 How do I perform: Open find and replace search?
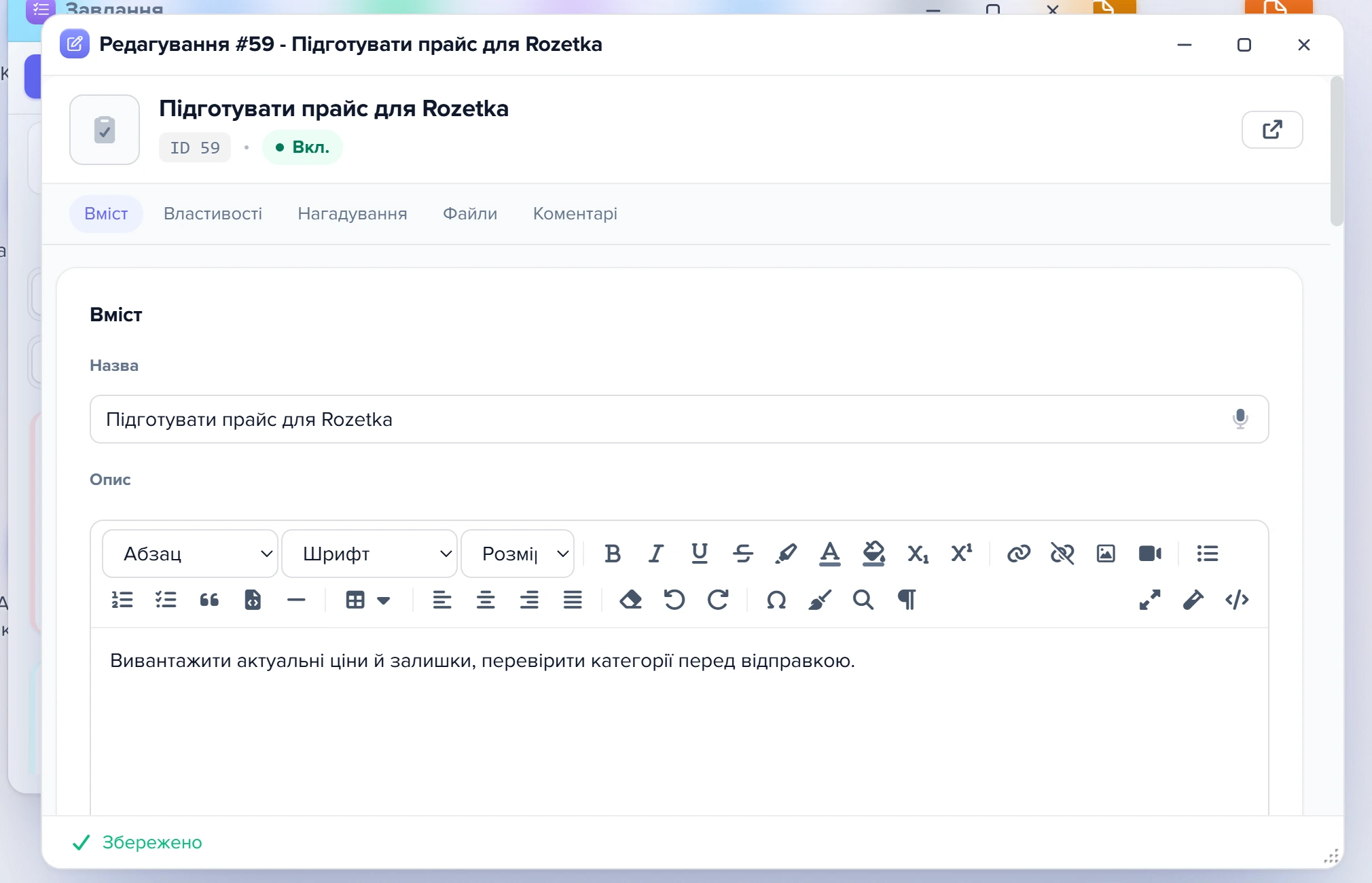click(x=863, y=600)
